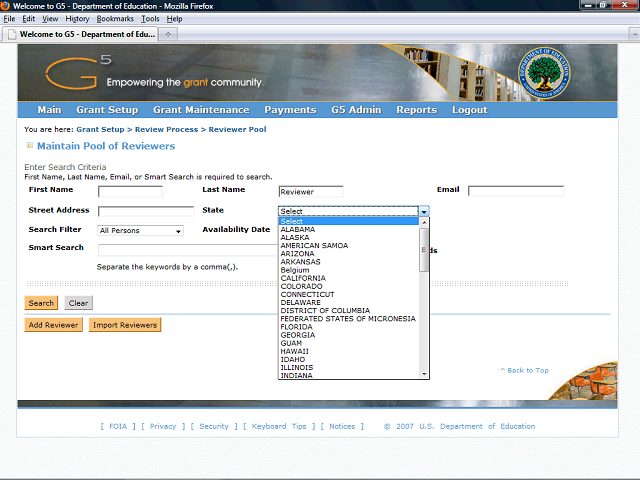Click the Back to Top link

(524, 370)
